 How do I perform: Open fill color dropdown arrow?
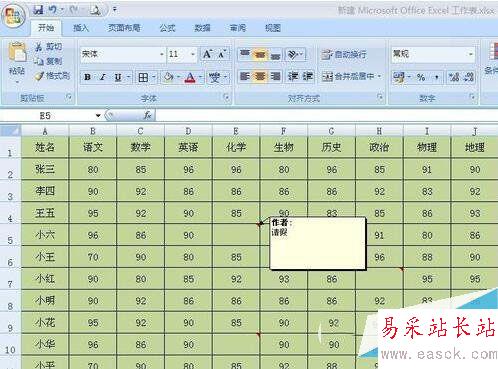(x=179, y=77)
